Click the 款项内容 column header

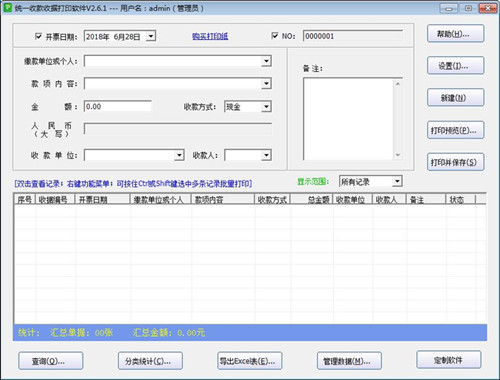(223, 200)
